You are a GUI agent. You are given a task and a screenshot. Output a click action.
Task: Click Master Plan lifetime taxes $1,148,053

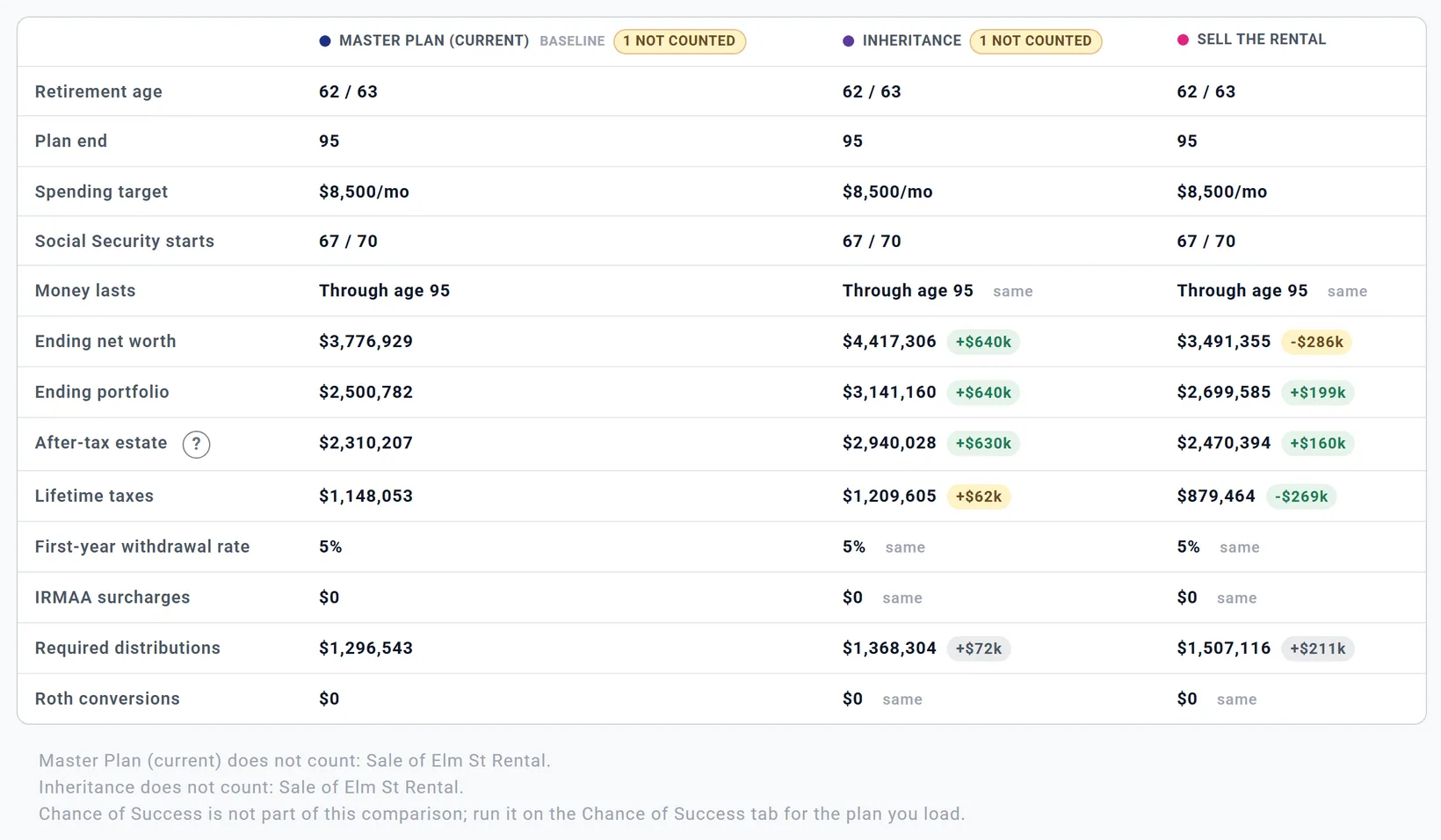(366, 496)
